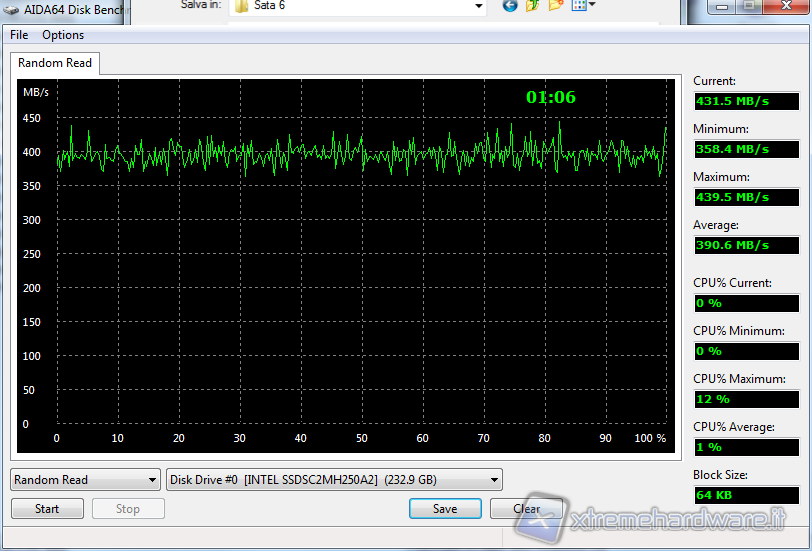This screenshot has width=812, height=551.
Task: Click the 01:06 elapsed timer on graph
Action: point(551,97)
